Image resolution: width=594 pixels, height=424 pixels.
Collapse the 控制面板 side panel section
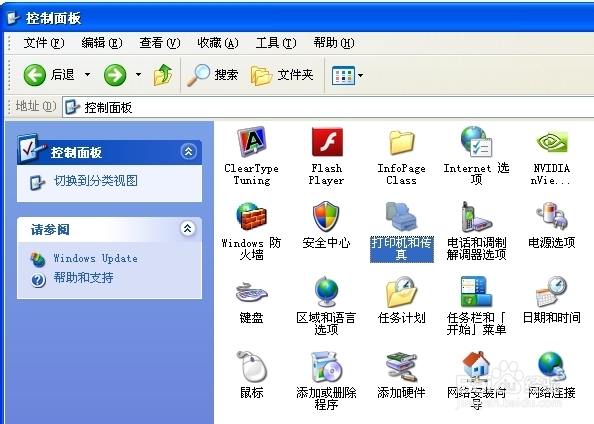[189, 152]
